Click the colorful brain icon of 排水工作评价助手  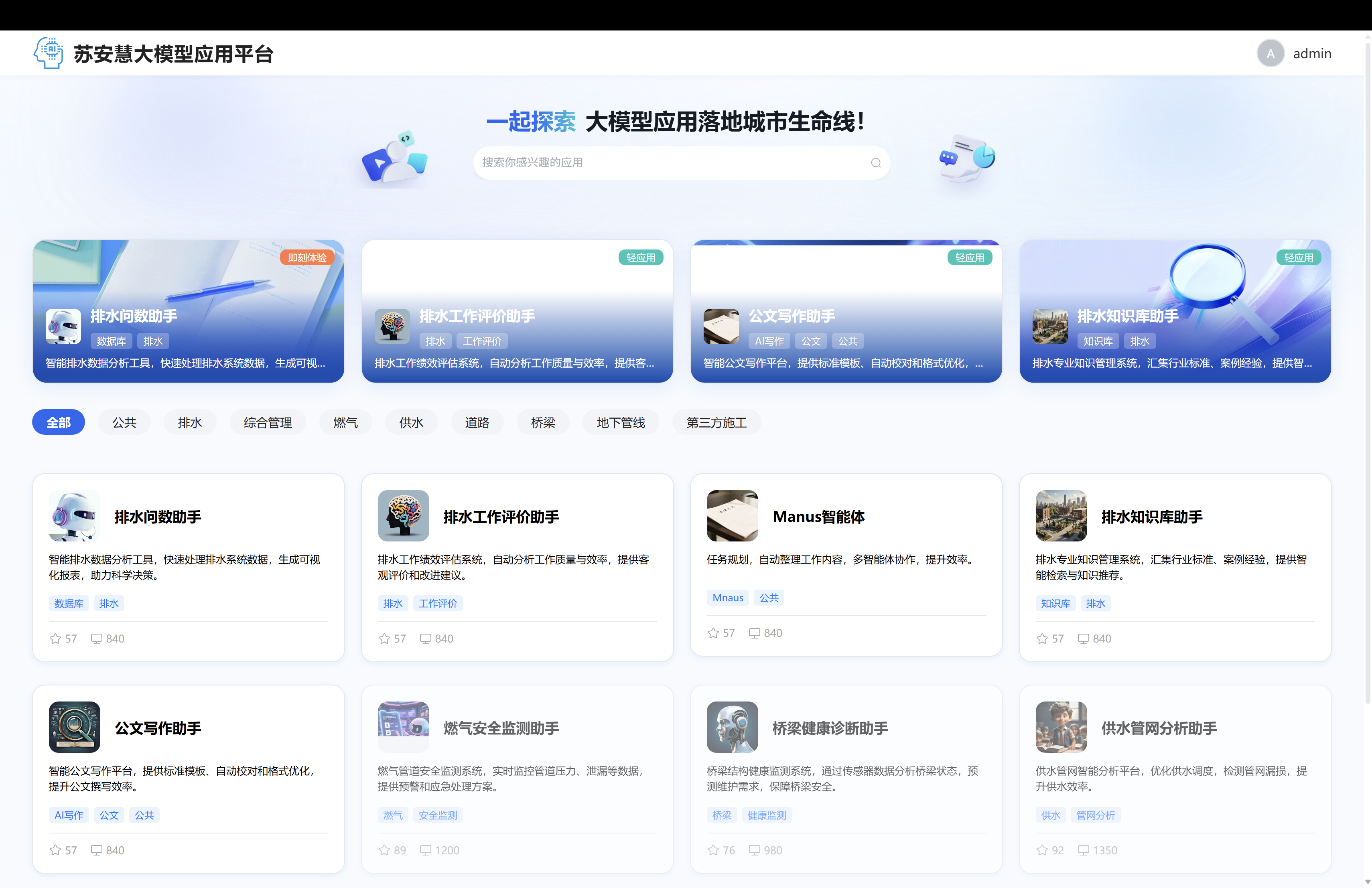click(x=403, y=516)
